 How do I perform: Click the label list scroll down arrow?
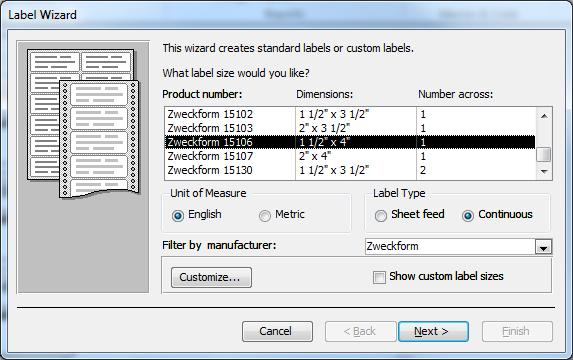(x=544, y=171)
